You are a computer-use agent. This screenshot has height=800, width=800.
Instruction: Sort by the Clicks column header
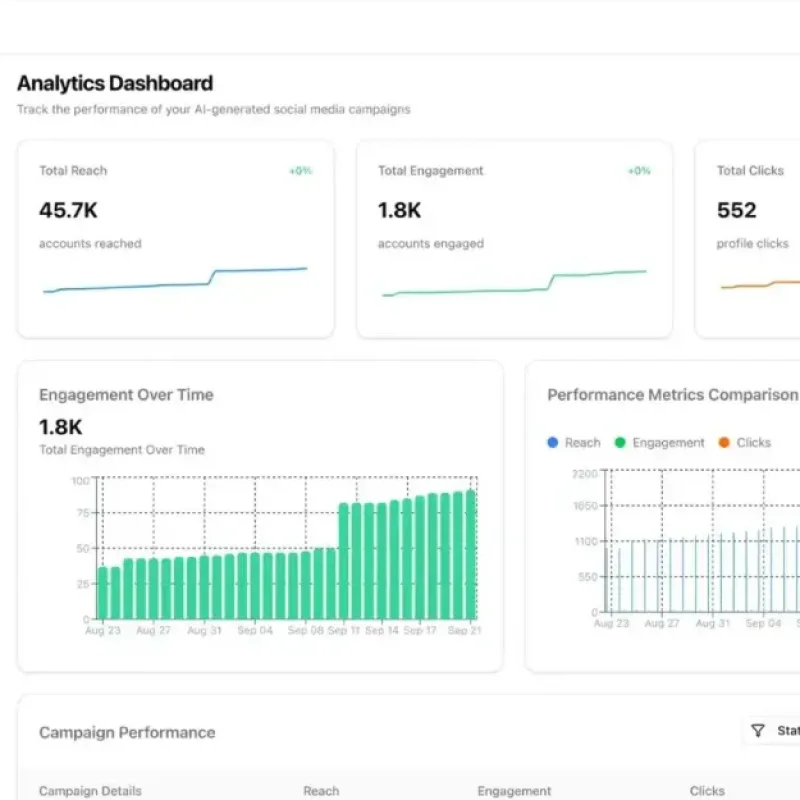click(x=707, y=790)
